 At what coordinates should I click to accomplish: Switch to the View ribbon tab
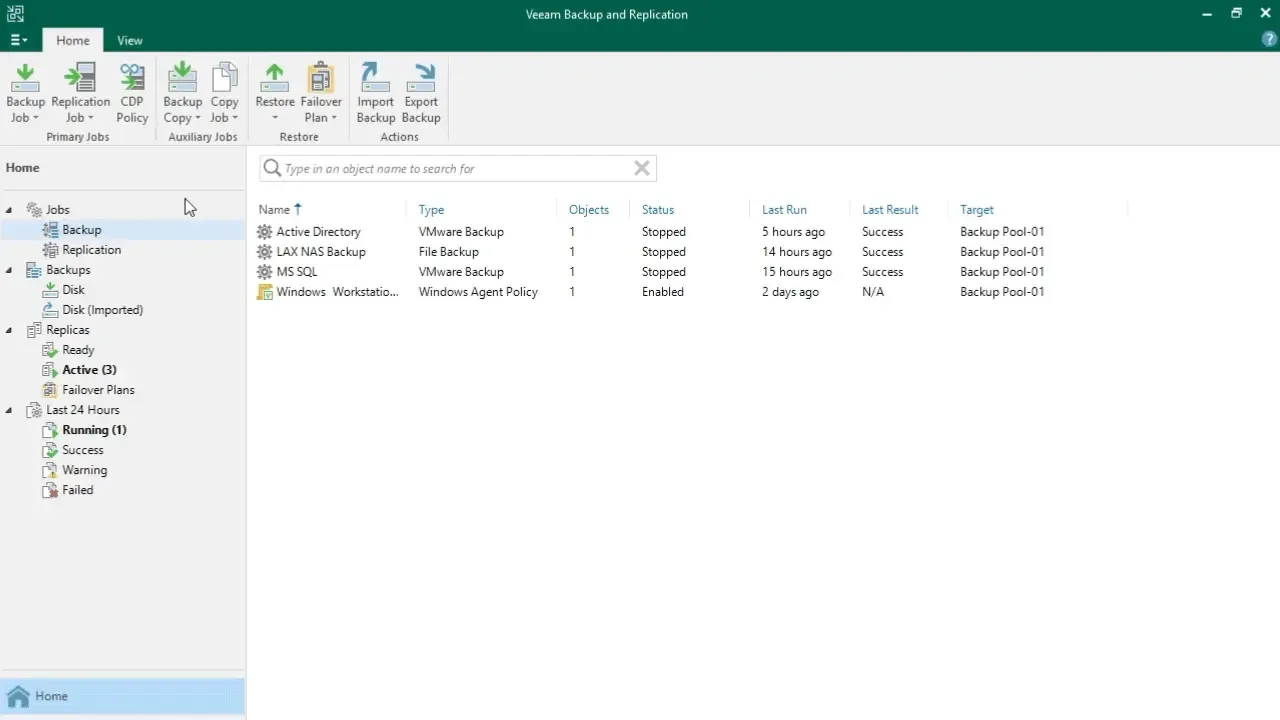pos(129,40)
